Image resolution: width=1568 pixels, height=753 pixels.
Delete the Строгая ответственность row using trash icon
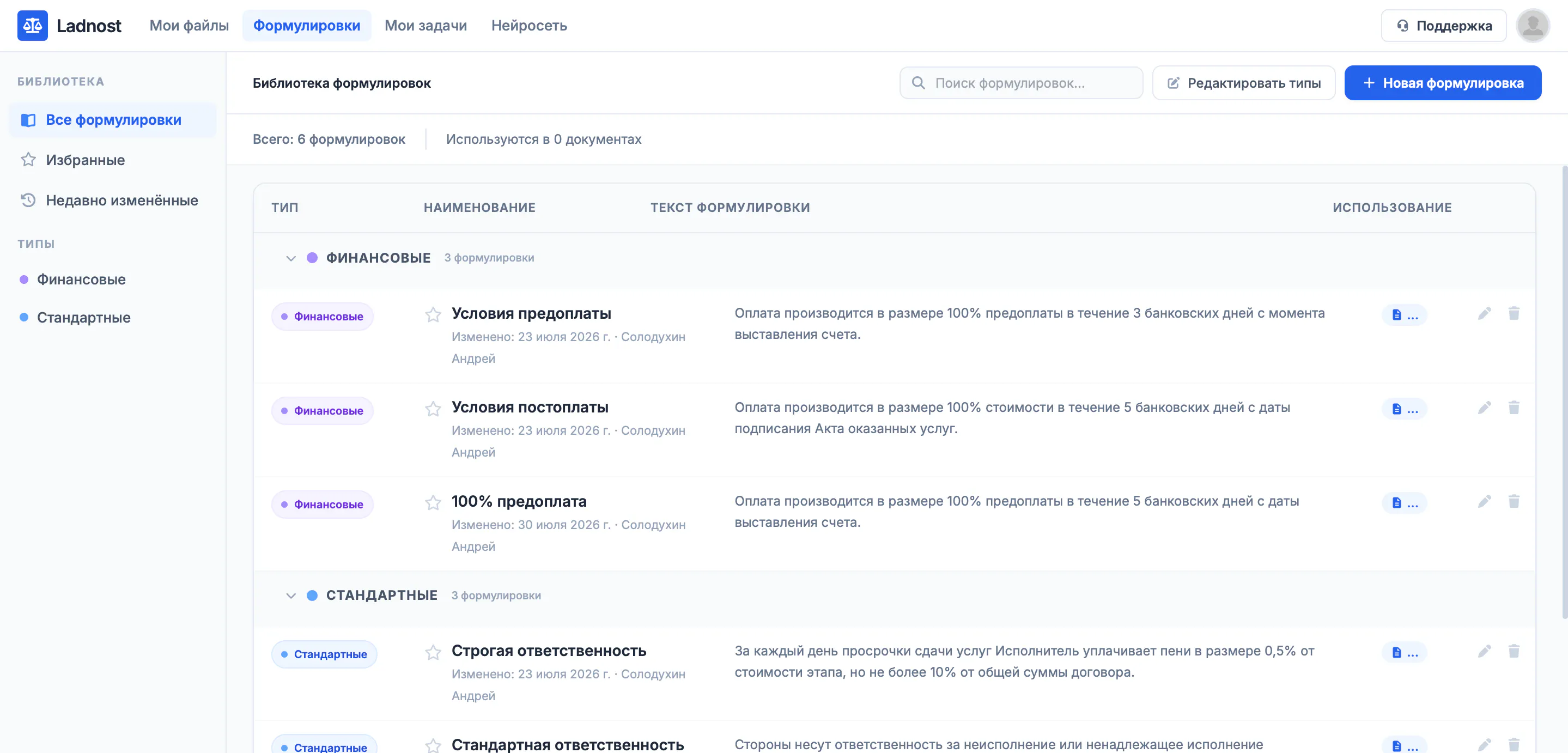[1514, 651]
